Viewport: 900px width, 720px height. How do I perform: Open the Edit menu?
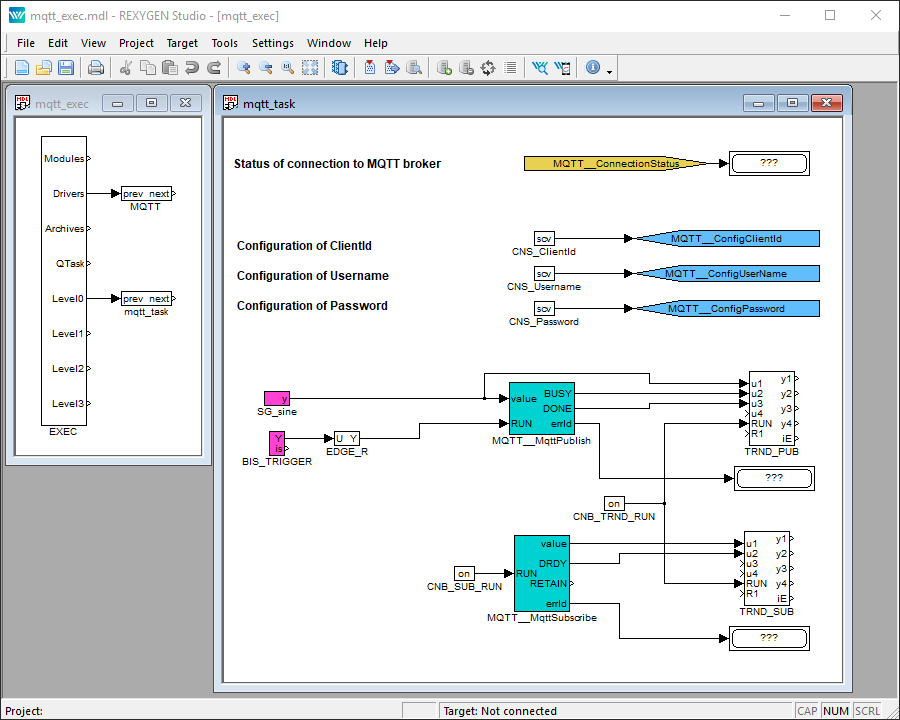(57, 43)
